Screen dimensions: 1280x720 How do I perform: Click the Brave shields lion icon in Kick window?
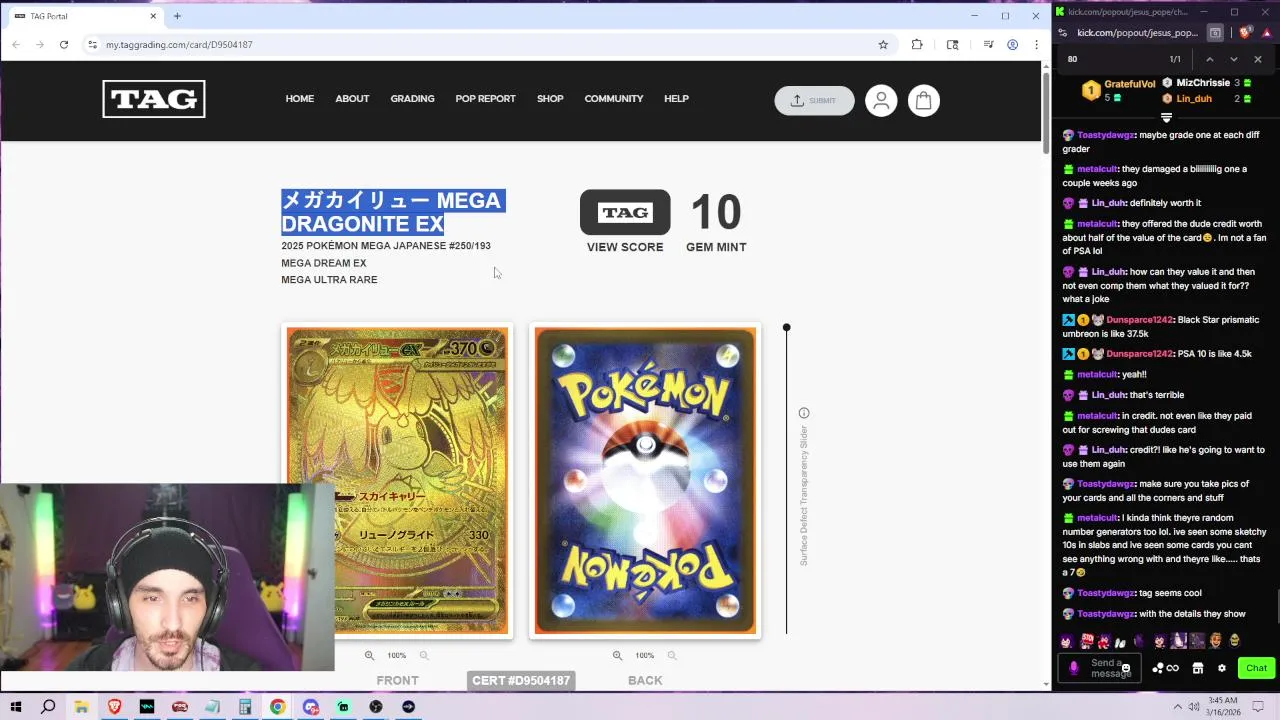pos(1244,33)
